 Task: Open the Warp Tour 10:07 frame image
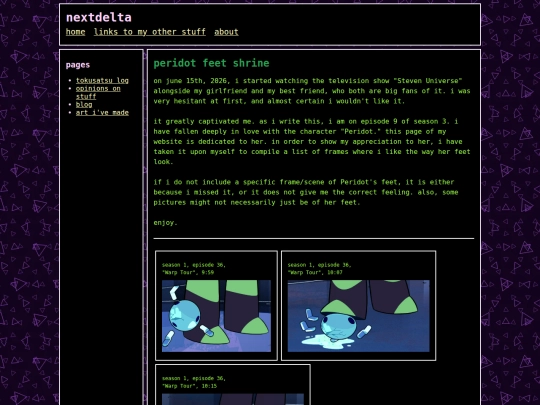(x=359, y=316)
